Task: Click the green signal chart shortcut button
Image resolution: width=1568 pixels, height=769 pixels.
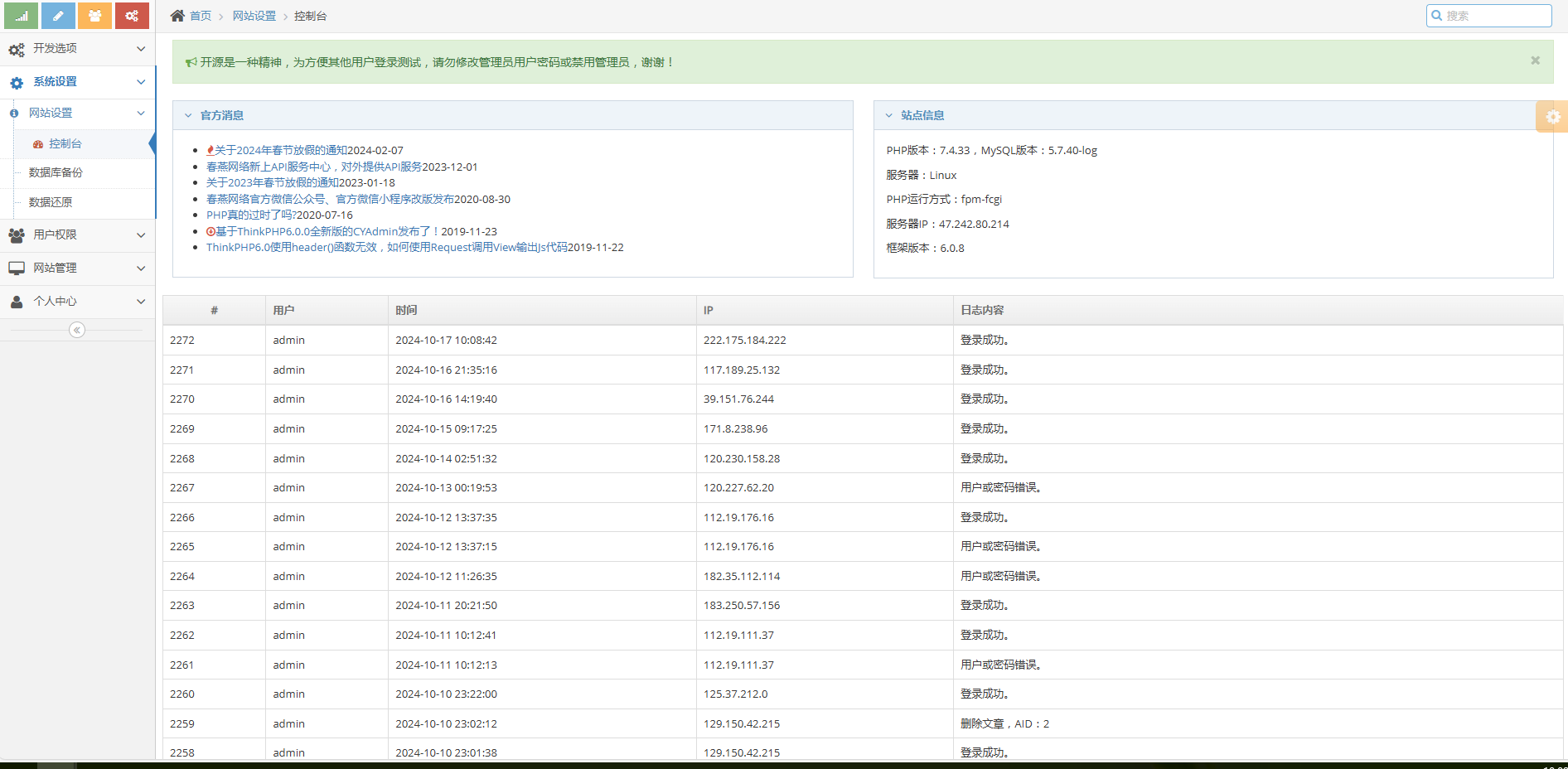Action: 21,16
